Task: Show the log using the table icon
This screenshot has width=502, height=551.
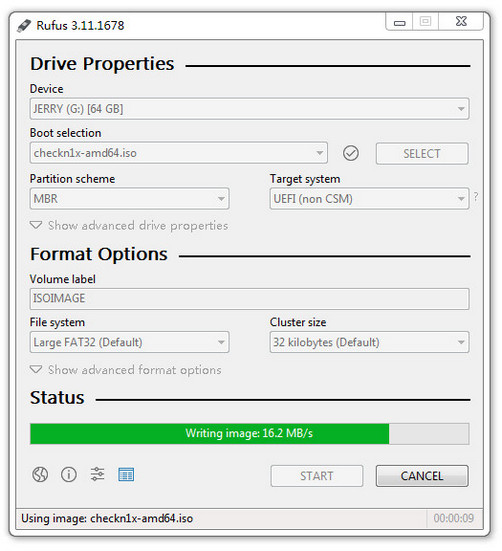Action: click(x=126, y=474)
